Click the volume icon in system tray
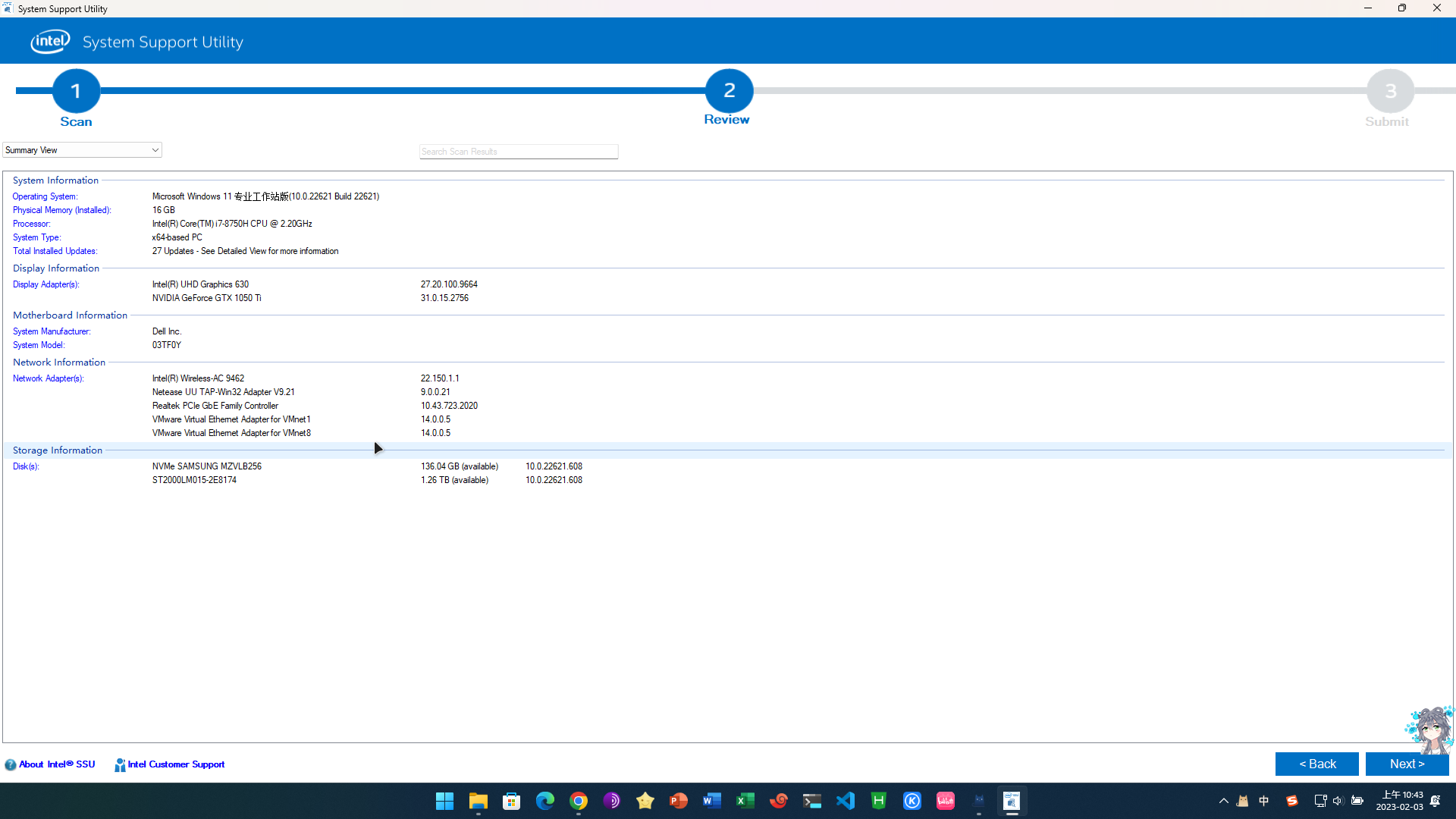This screenshot has width=1456, height=819. [1338, 801]
